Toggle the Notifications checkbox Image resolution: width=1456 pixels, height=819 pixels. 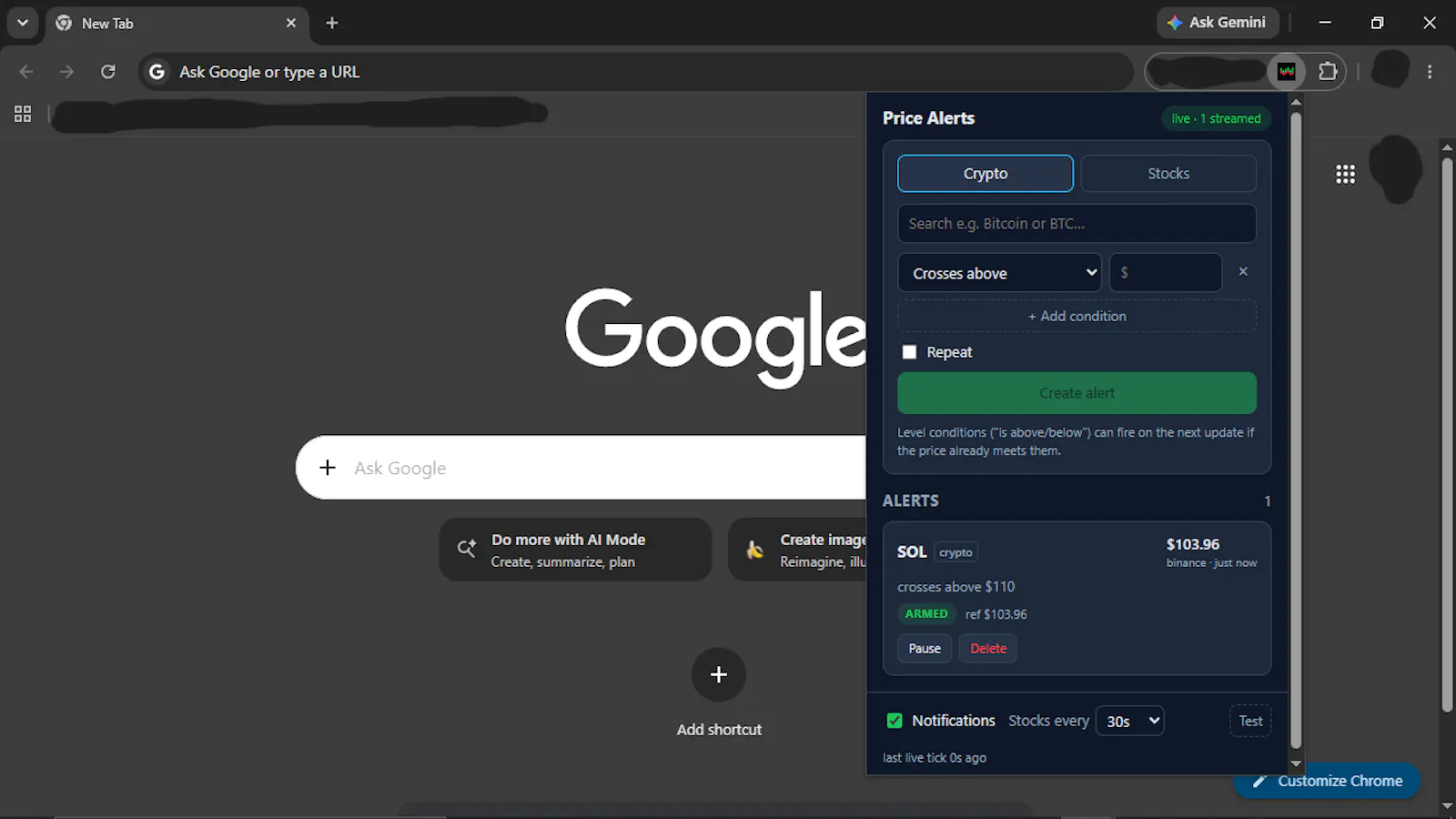point(895,721)
